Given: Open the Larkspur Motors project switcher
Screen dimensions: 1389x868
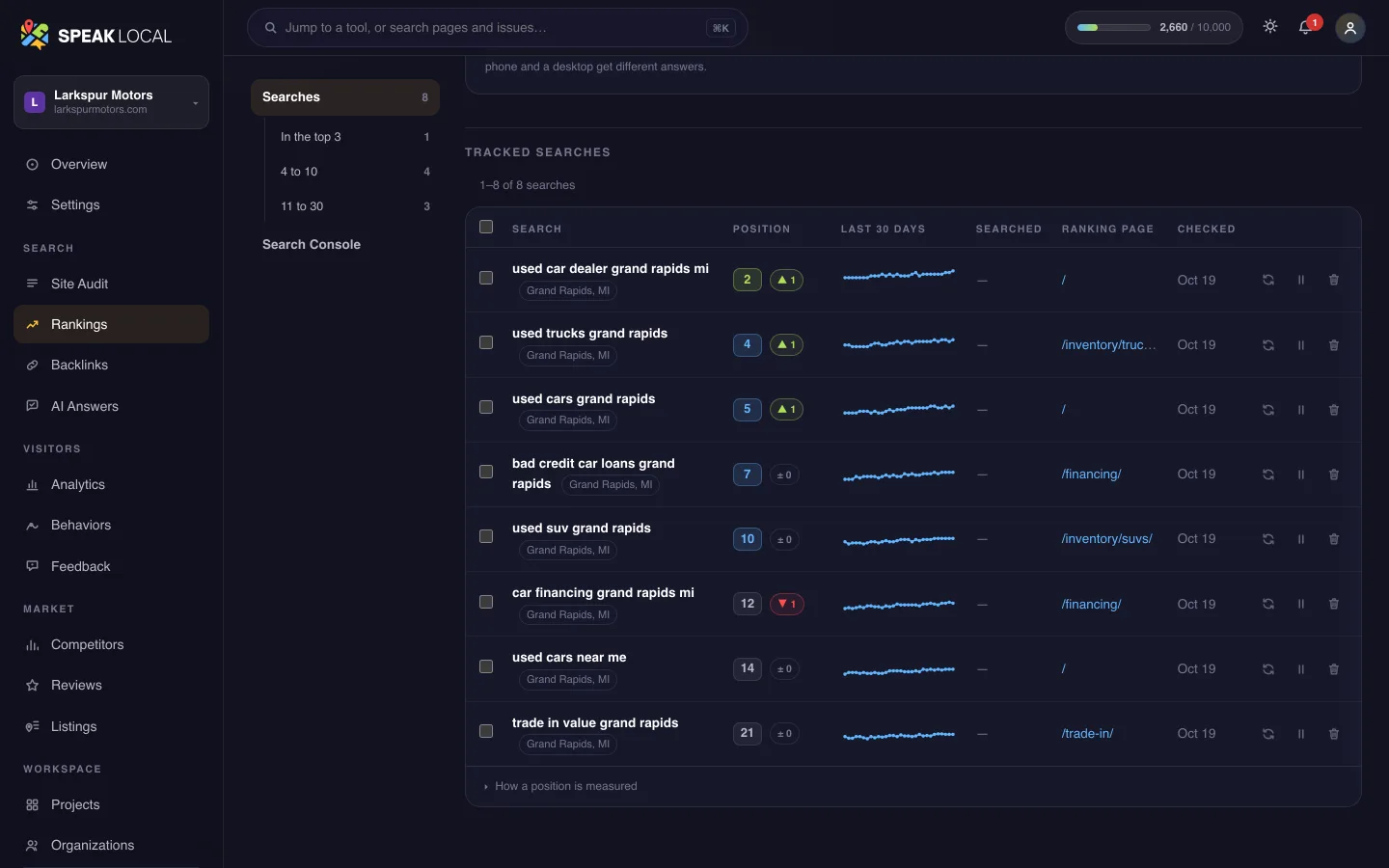Looking at the screenshot, I should coord(111,102).
